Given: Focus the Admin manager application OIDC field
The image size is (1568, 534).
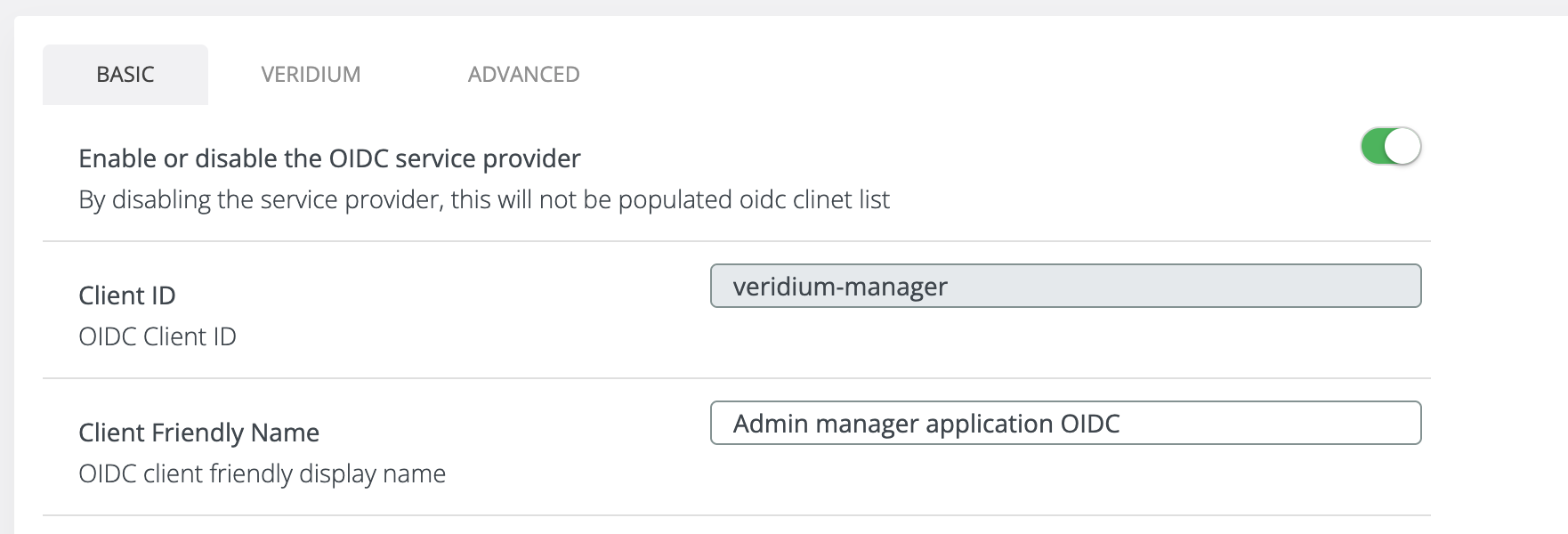Looking at the screenshot, I should click(x=1064, y=424).
